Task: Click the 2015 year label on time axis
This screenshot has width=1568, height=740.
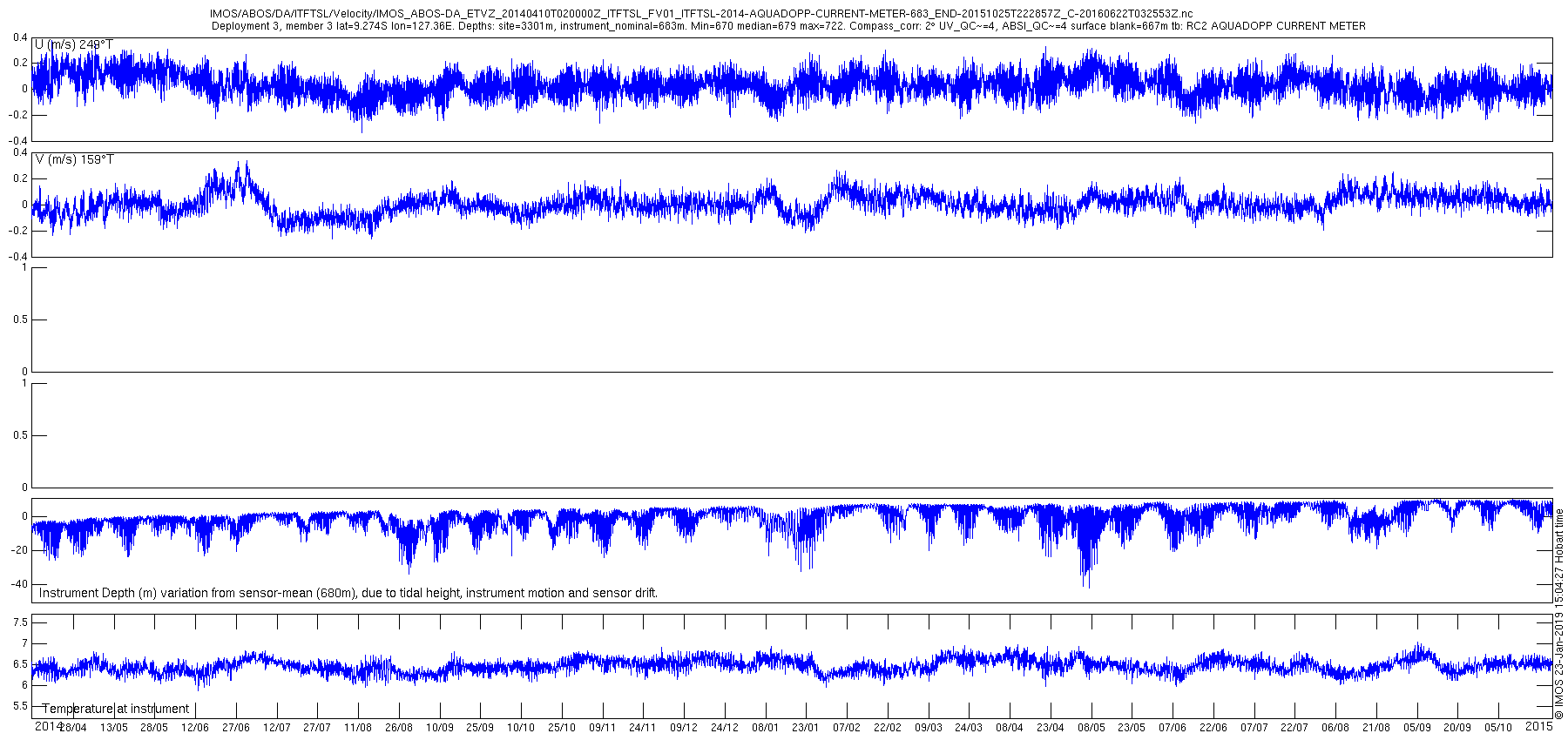Action: point(1539,726)
